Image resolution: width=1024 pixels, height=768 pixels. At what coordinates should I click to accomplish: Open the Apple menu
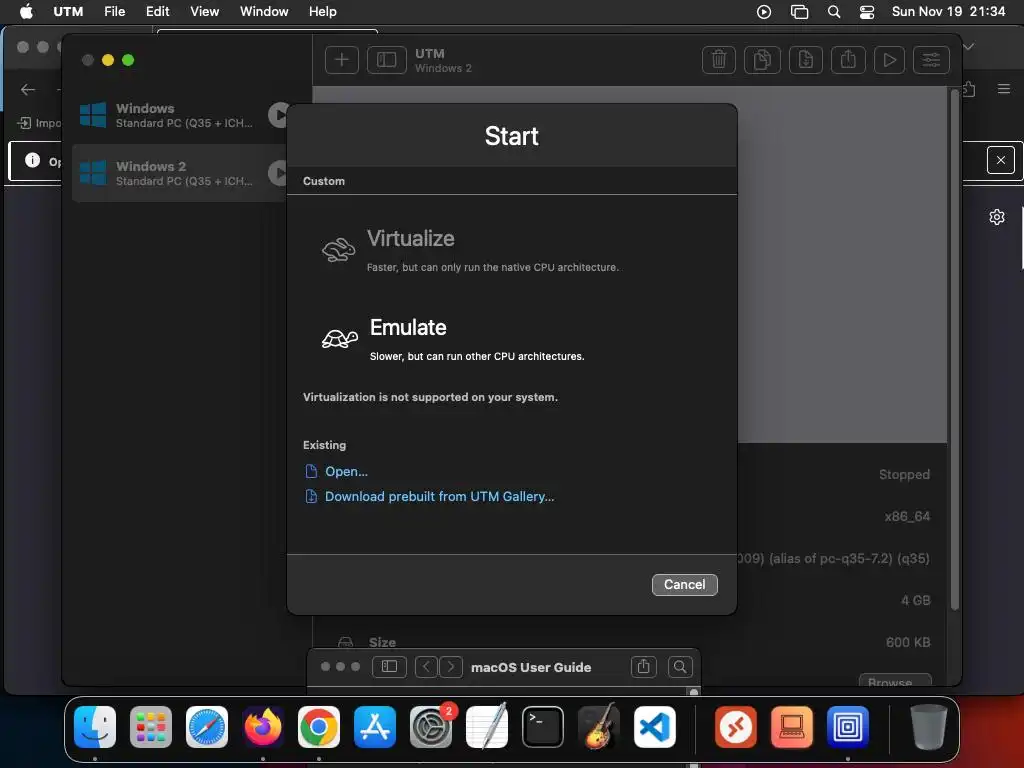[x=26, y=11]
